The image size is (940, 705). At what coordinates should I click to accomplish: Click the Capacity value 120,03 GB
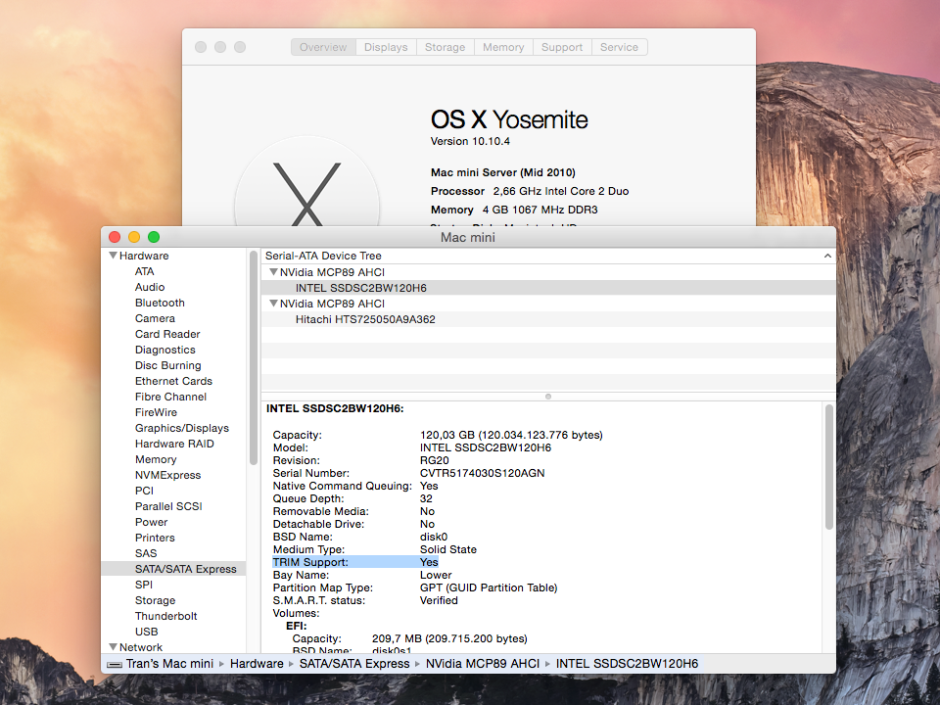(511, 435)
